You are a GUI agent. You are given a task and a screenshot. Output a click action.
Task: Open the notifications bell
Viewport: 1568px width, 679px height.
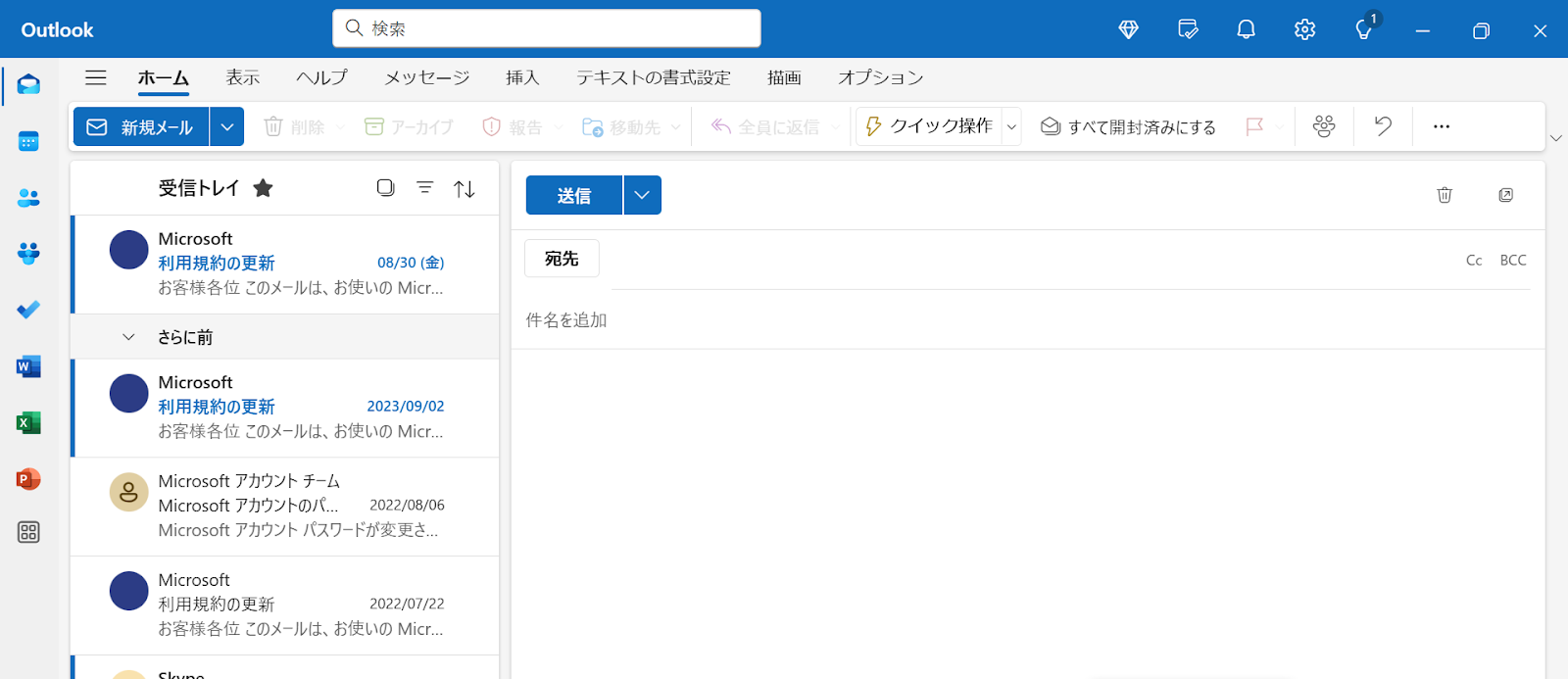click(x=1246, y=29)
